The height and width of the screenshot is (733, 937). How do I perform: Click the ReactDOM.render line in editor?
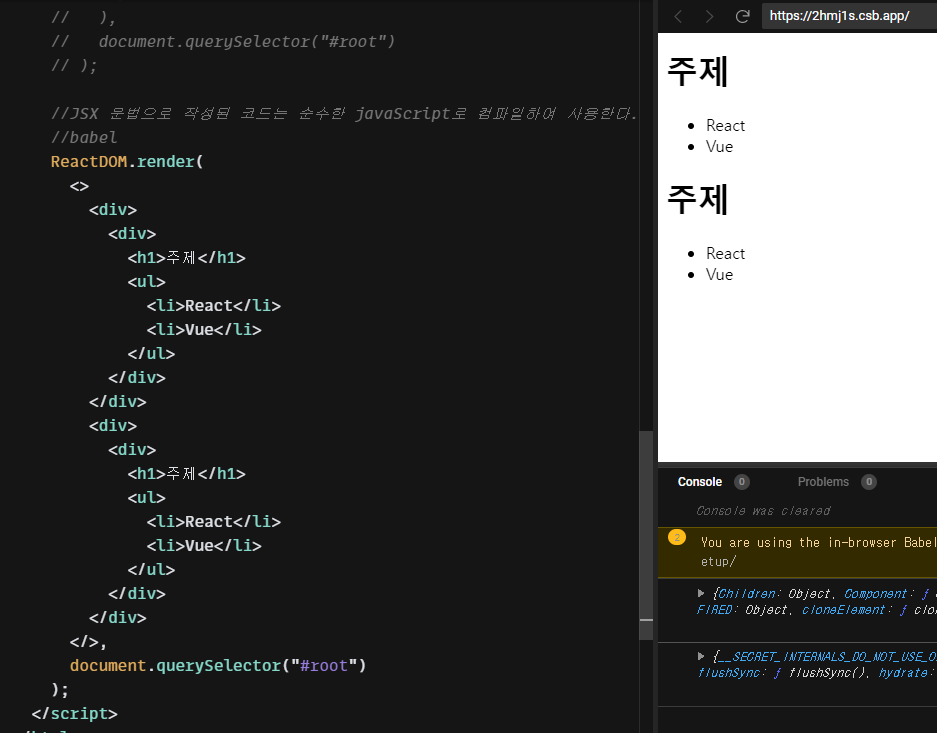tap(127, 162)
